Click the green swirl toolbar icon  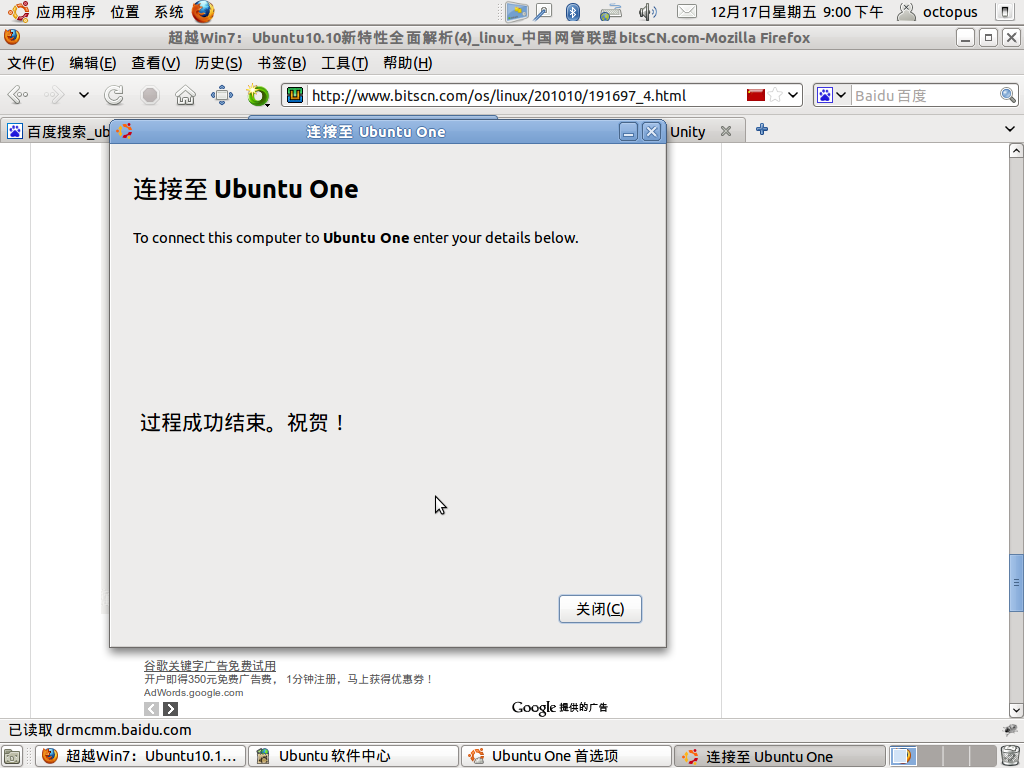(x=258, y=95)
